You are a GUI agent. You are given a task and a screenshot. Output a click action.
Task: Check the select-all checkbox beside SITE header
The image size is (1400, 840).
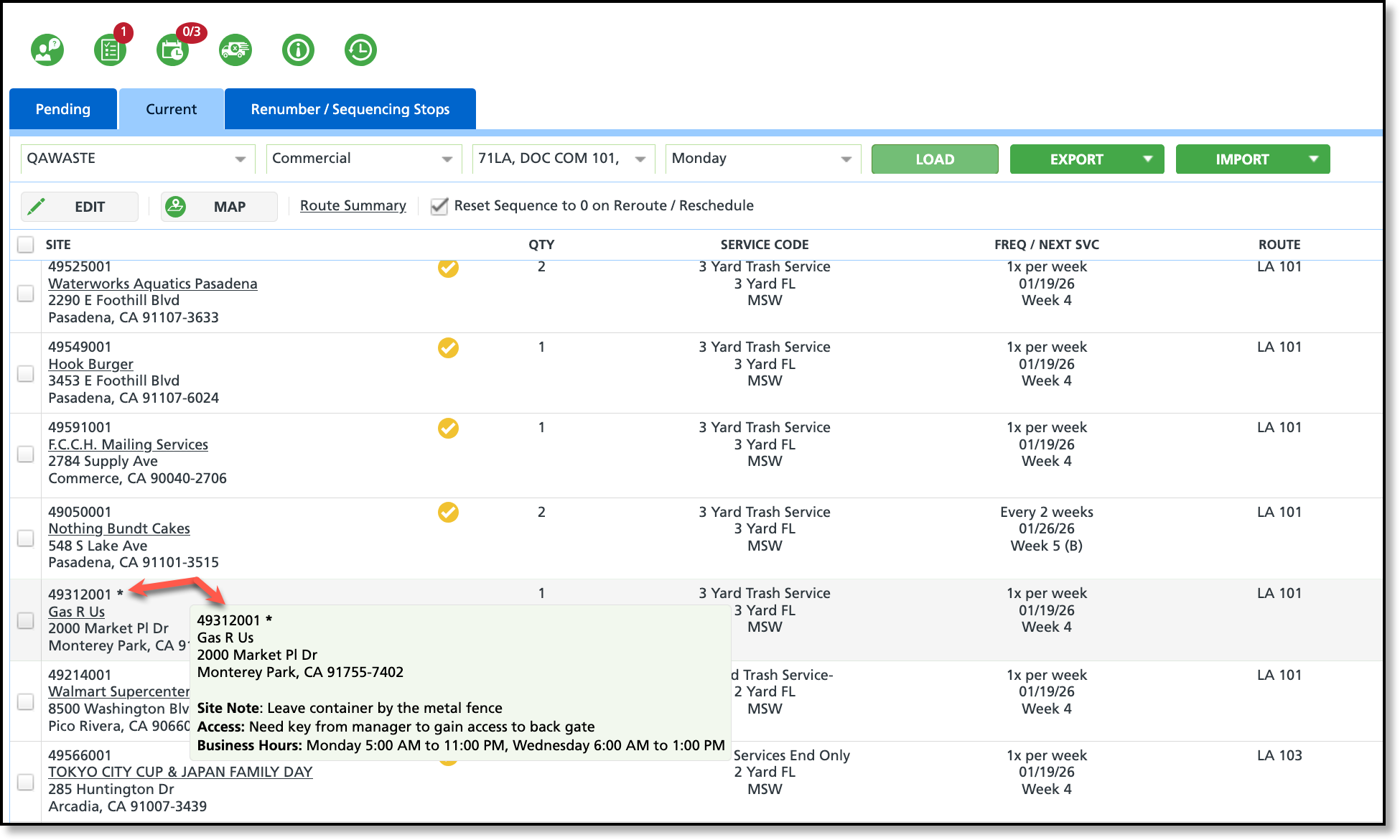(x=26, y=245)
